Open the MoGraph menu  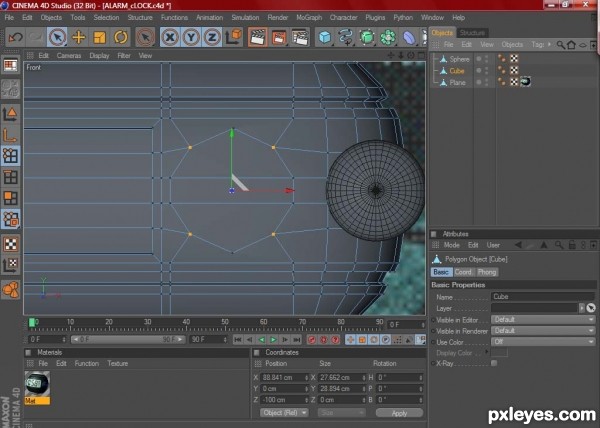coord(309,18)
